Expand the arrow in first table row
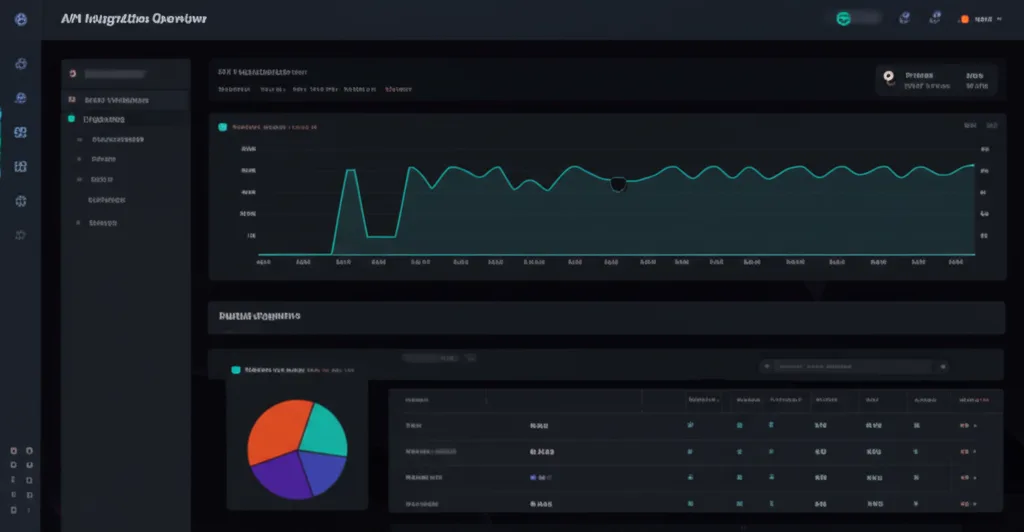 pyautogui.click(x=975, y=426)
